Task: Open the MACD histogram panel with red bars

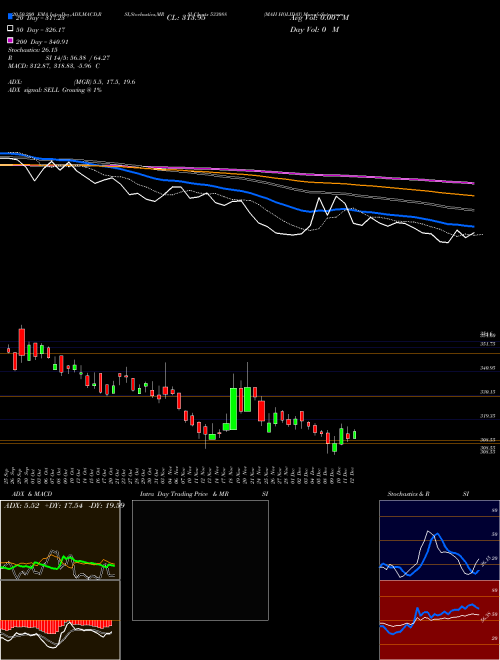Action: [60, 620]
